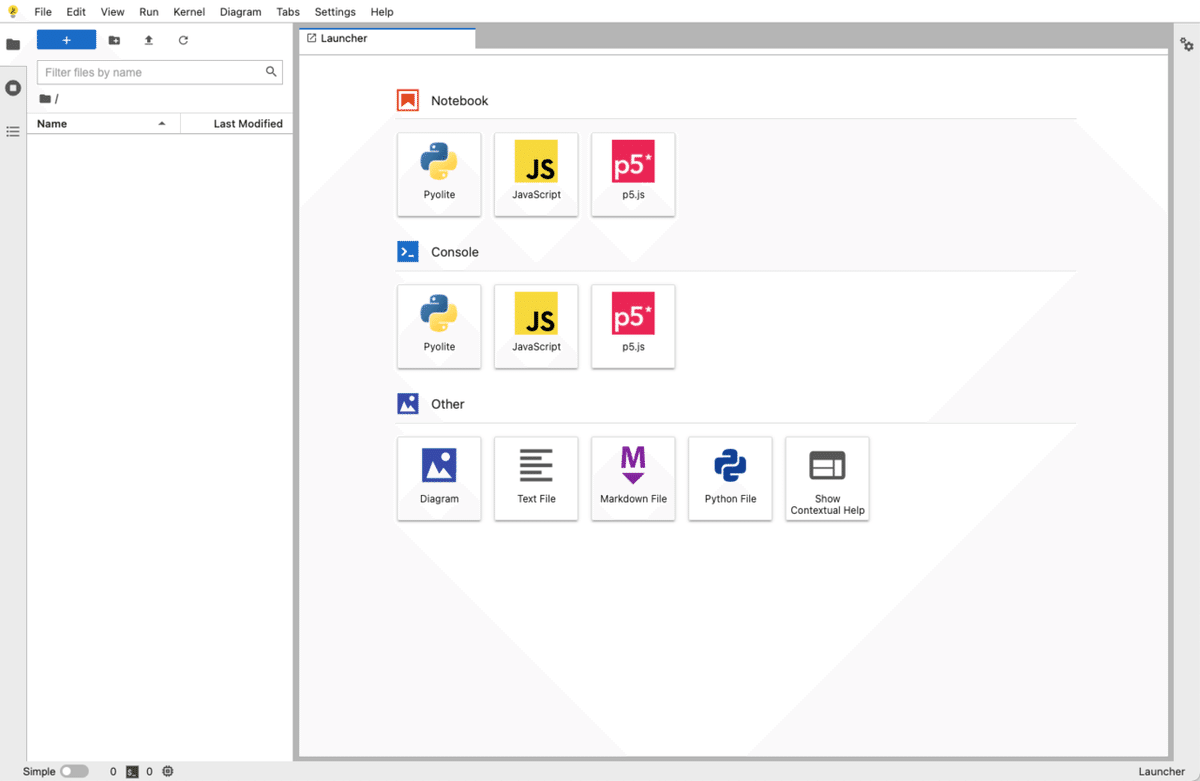Open the Help menu
Viewport: 1200px width, 781px height.
point(382,12)
